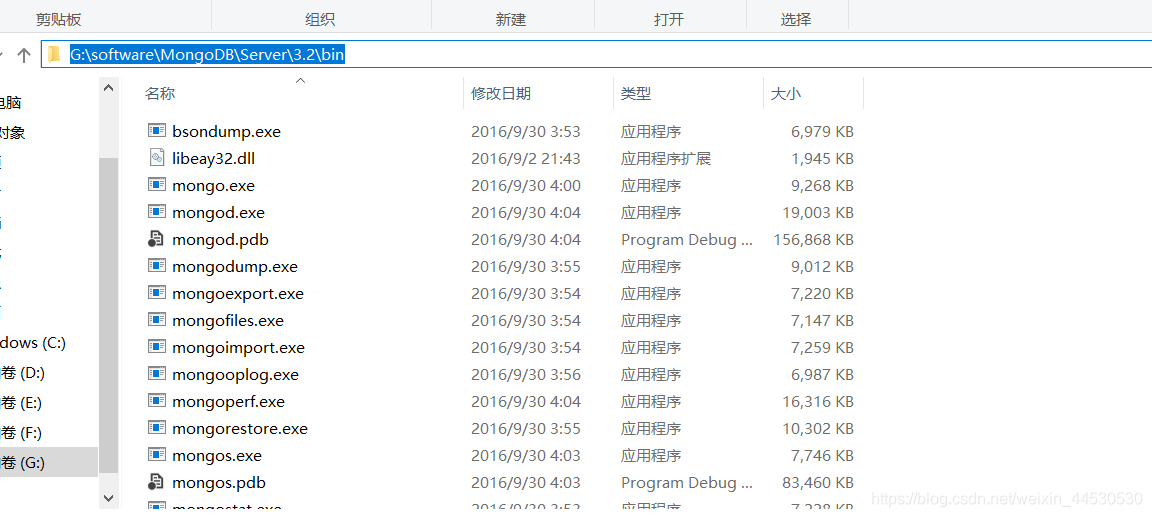Click the 2016/9/30 3:56 date cell
This screenshot has height=517, width=1152.
coord(525,375)
